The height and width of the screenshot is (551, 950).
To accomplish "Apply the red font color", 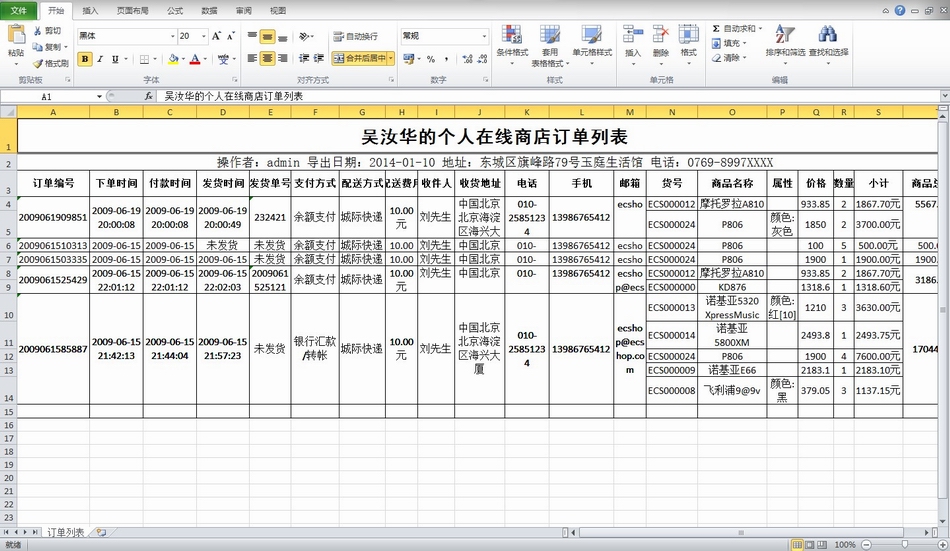I will pos(194,59).
